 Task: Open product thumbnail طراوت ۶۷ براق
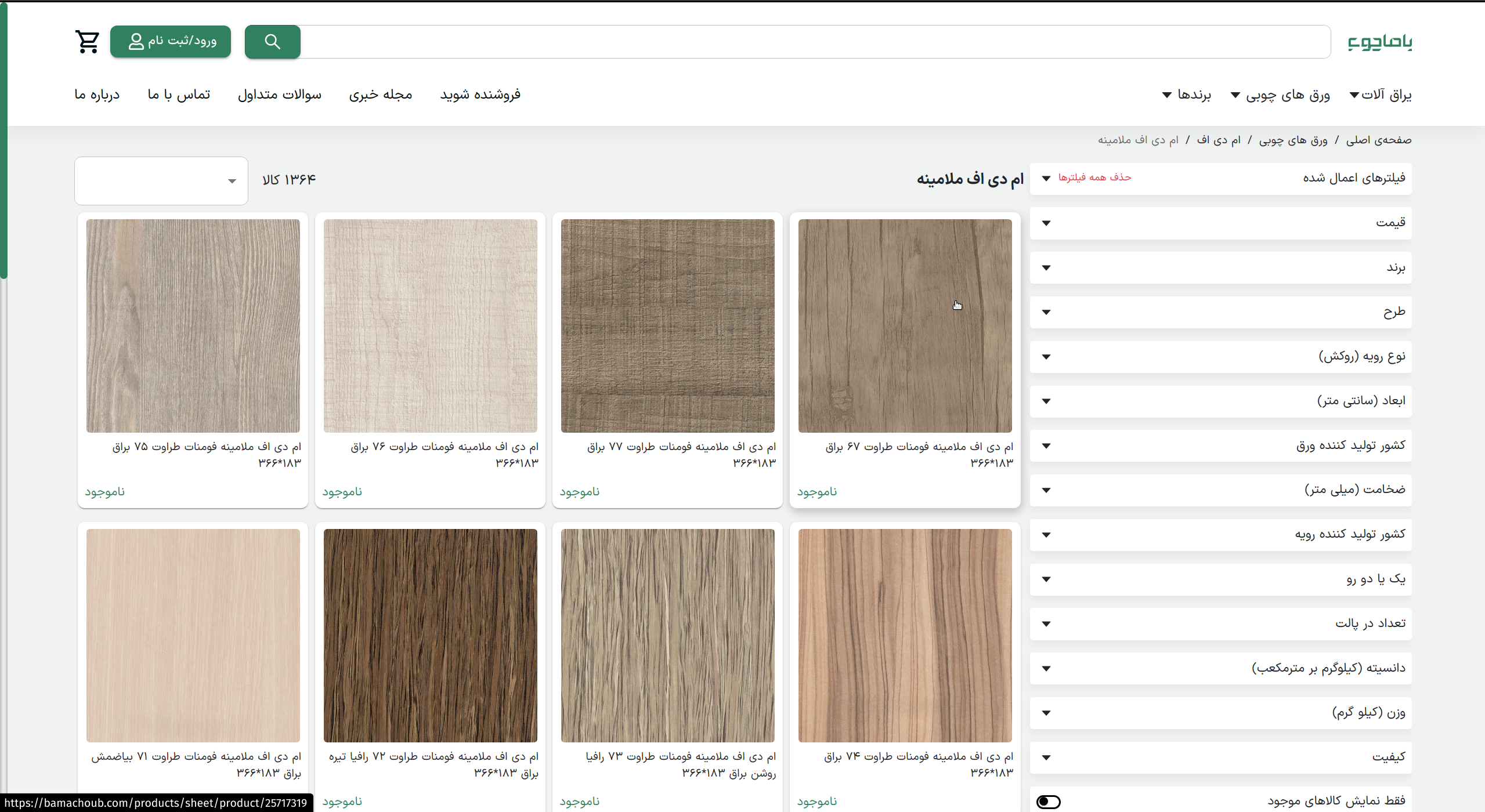[905, 325]
